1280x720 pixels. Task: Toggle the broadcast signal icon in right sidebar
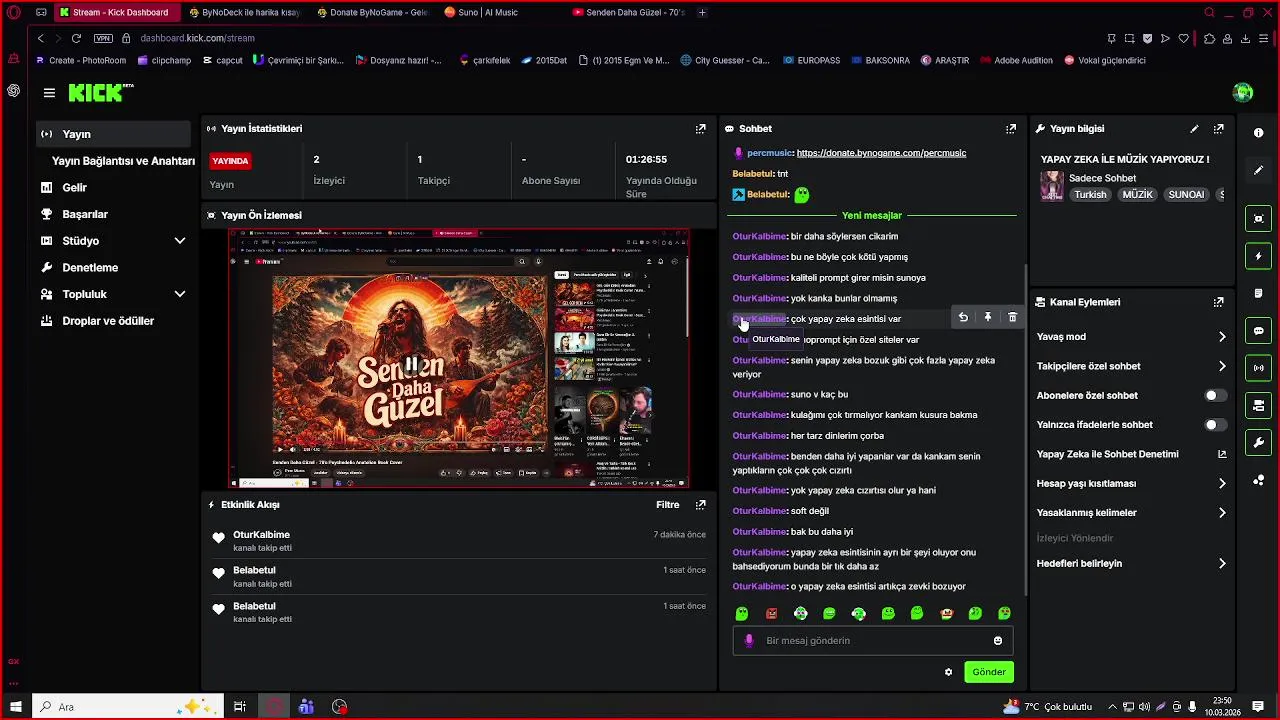tap(1258, 368)
